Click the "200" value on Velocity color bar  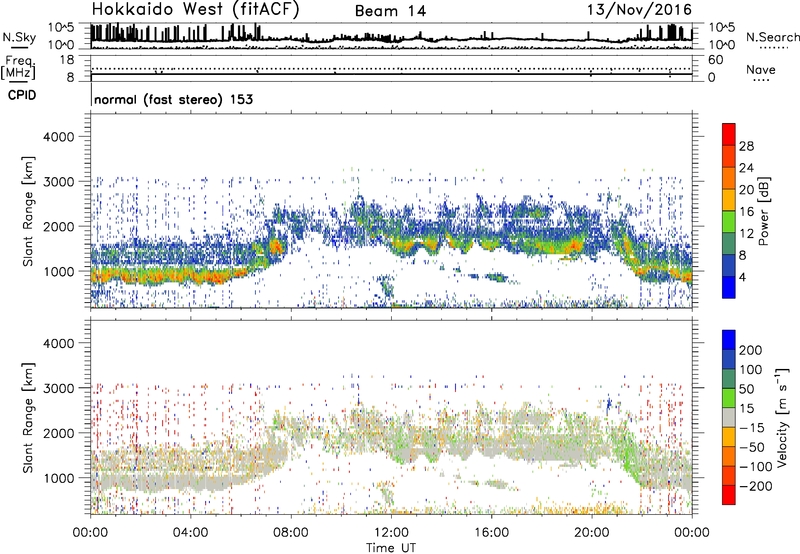point(751,350)
